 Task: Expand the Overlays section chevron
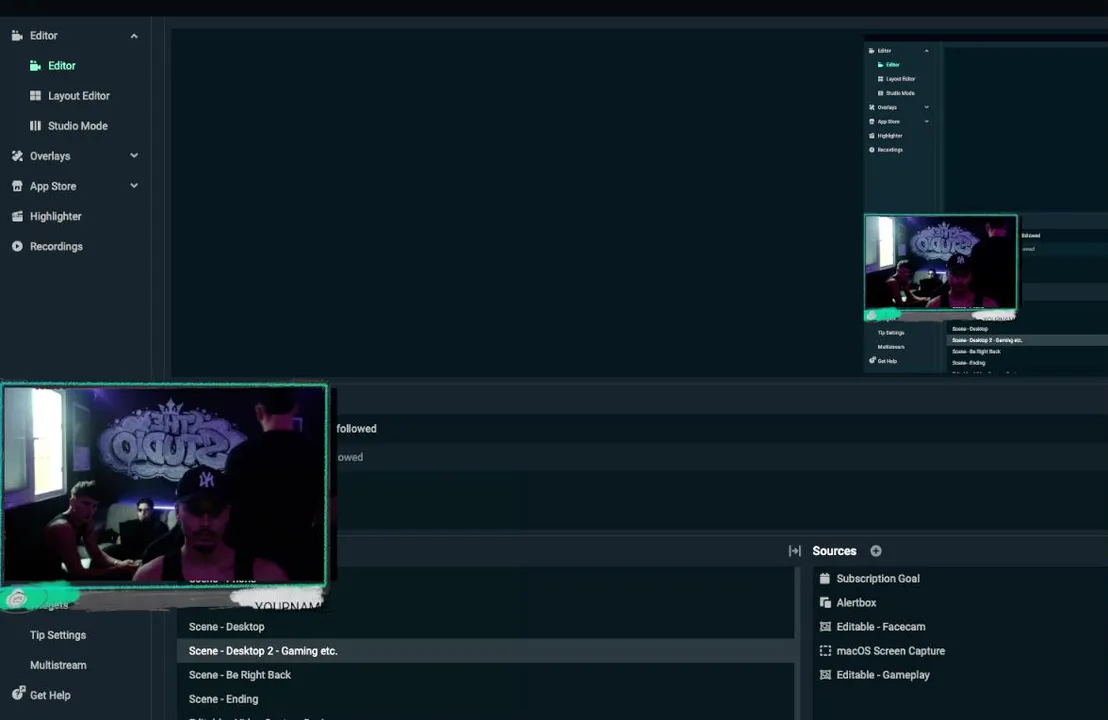(134, 155)
